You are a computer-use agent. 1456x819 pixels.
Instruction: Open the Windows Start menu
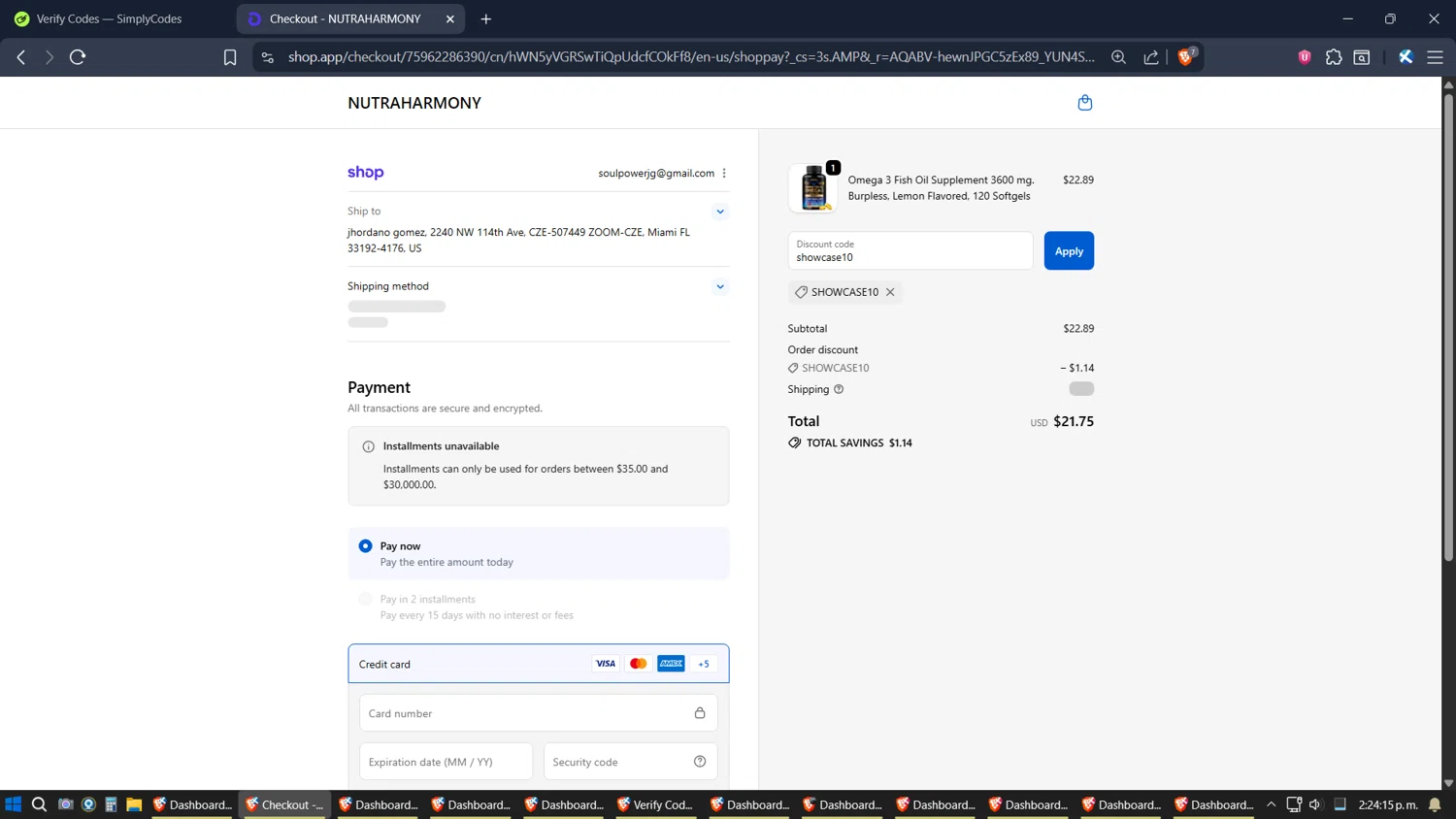tap(13, 804)
